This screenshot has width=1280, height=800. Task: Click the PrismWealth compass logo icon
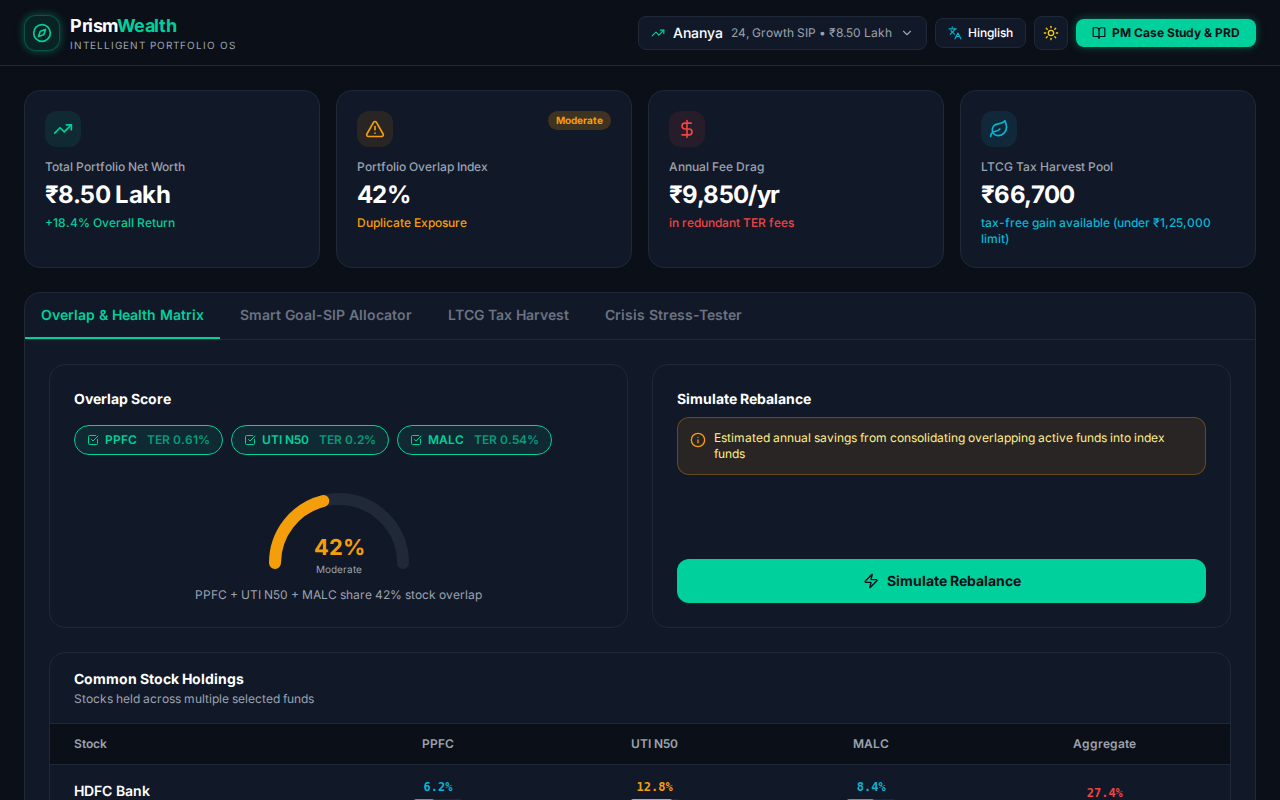[x=41, y=33]
